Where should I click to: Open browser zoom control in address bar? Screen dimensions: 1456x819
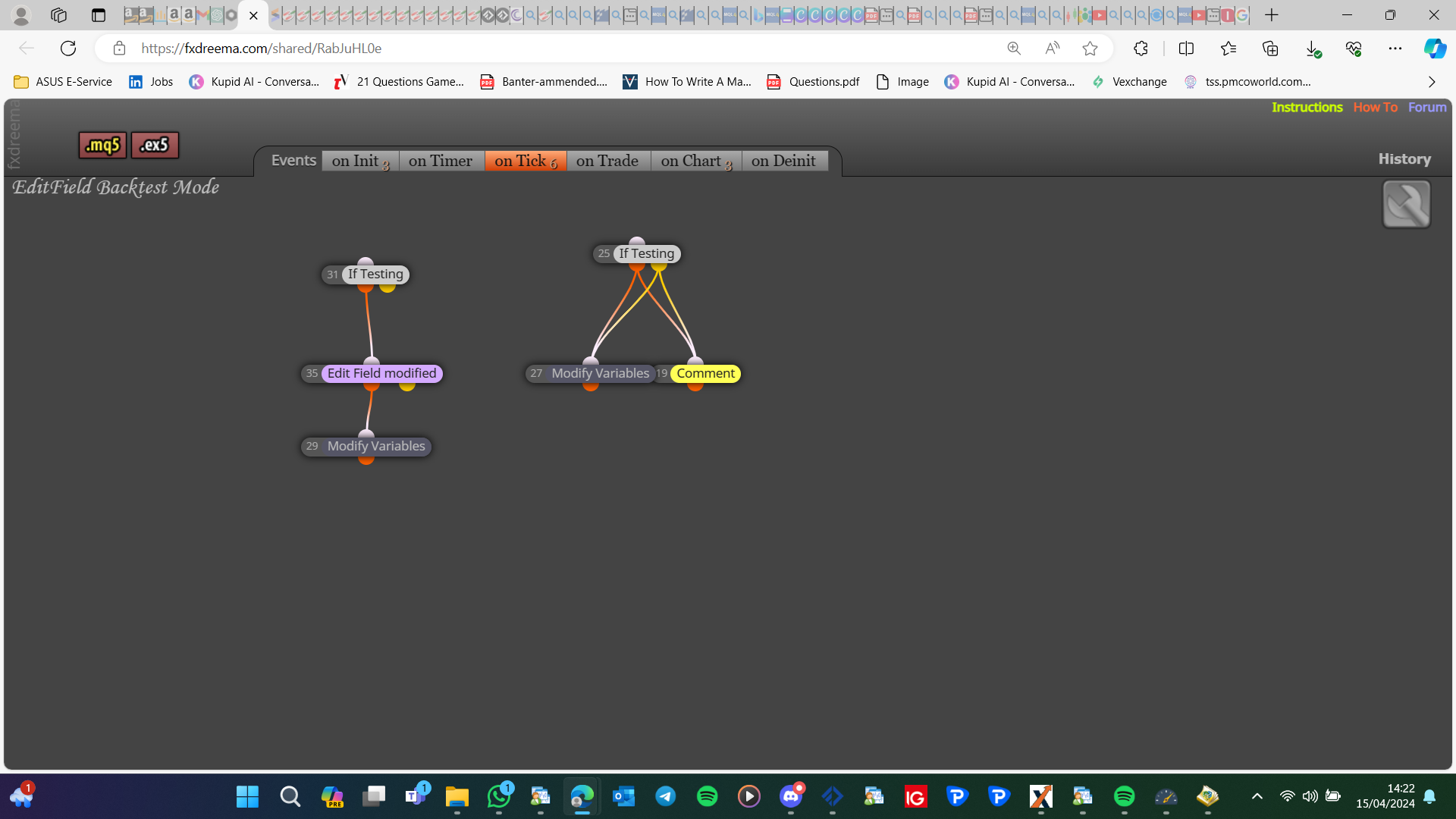coord(1014,49)
